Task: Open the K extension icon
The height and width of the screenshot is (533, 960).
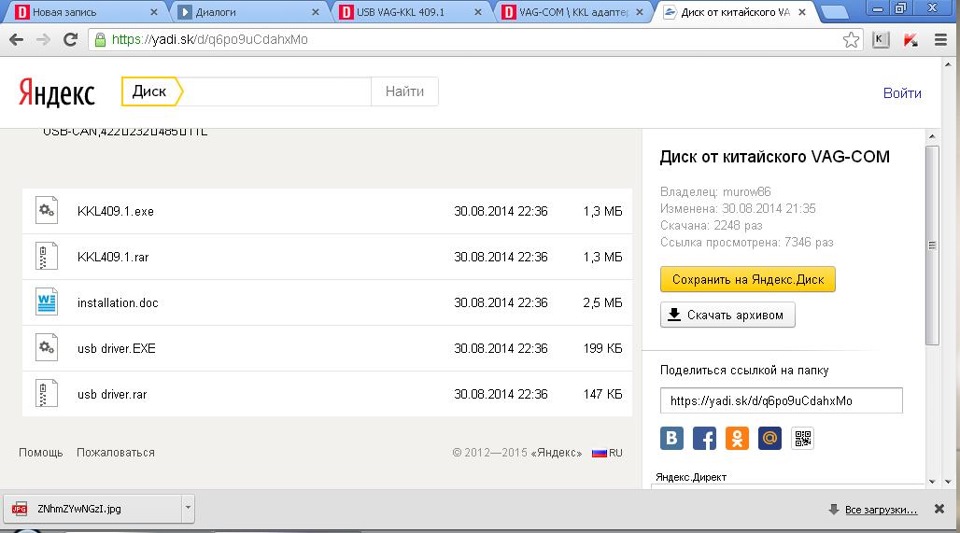Action: coord(880,40)
